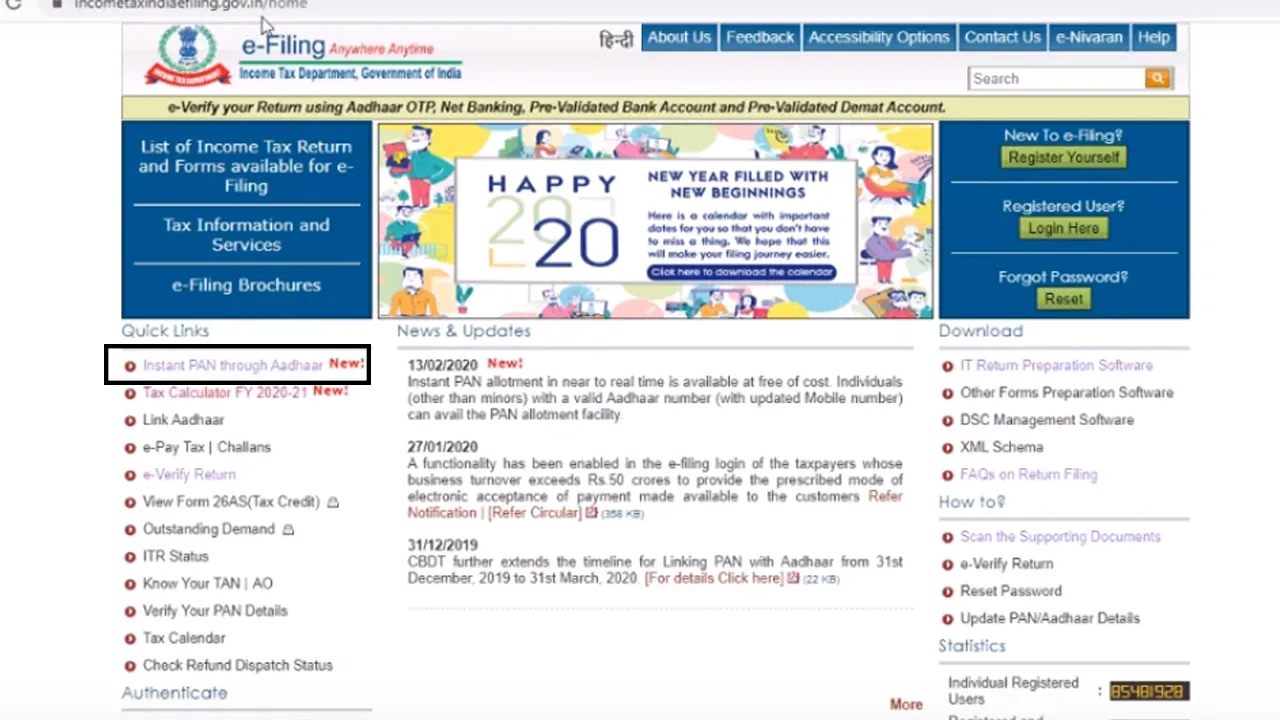
Task: Focus the Search input field
Action: click(1057, 78)
